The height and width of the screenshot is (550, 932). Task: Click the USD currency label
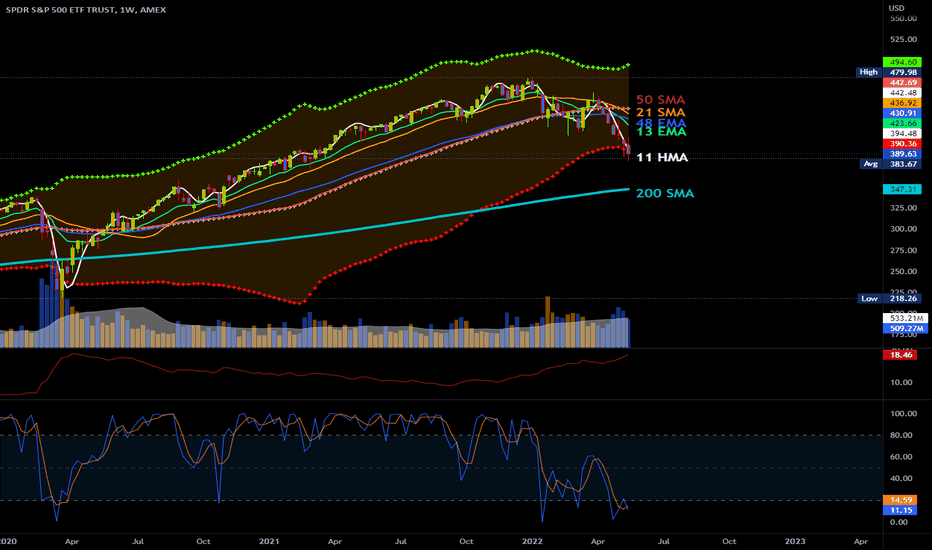896,8
